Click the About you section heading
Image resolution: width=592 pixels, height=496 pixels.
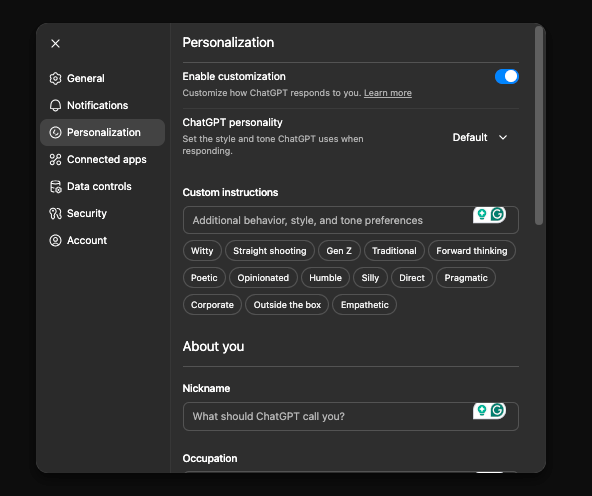[213, 347]
